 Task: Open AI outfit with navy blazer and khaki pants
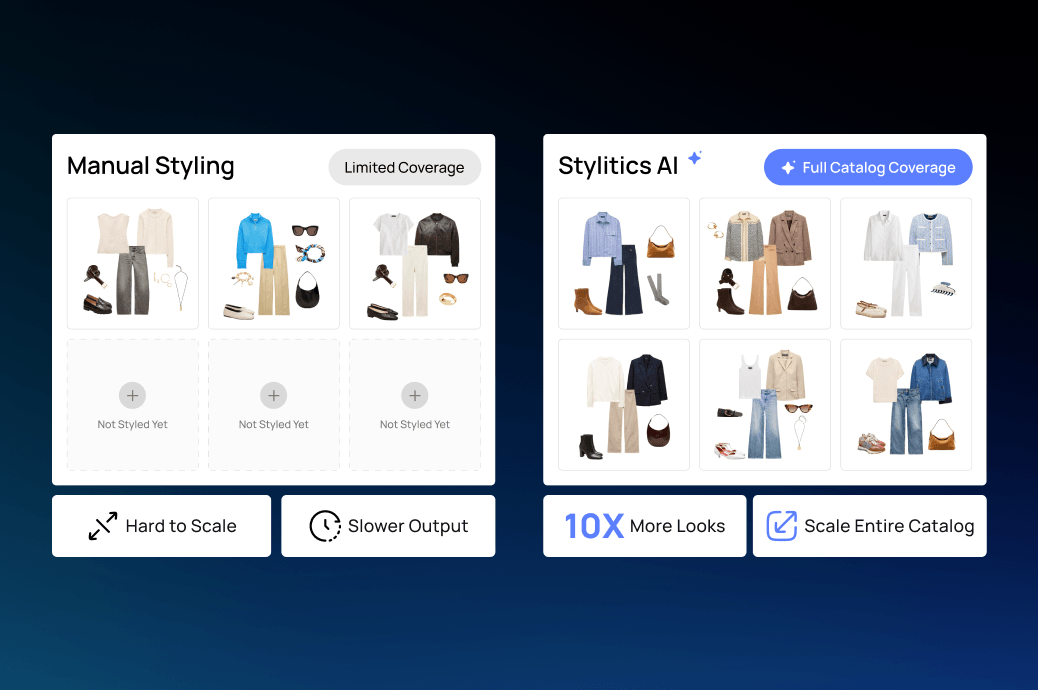(624, 405)
